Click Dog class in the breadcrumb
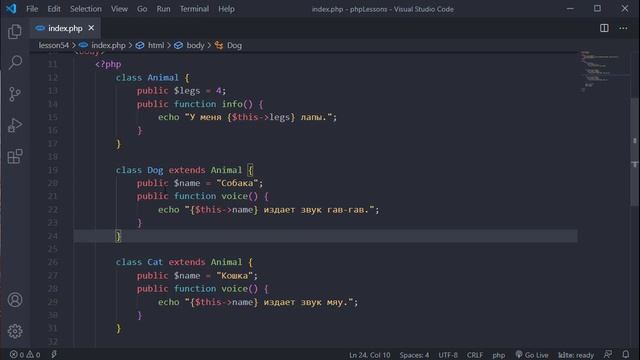 (x=234, y=45)
